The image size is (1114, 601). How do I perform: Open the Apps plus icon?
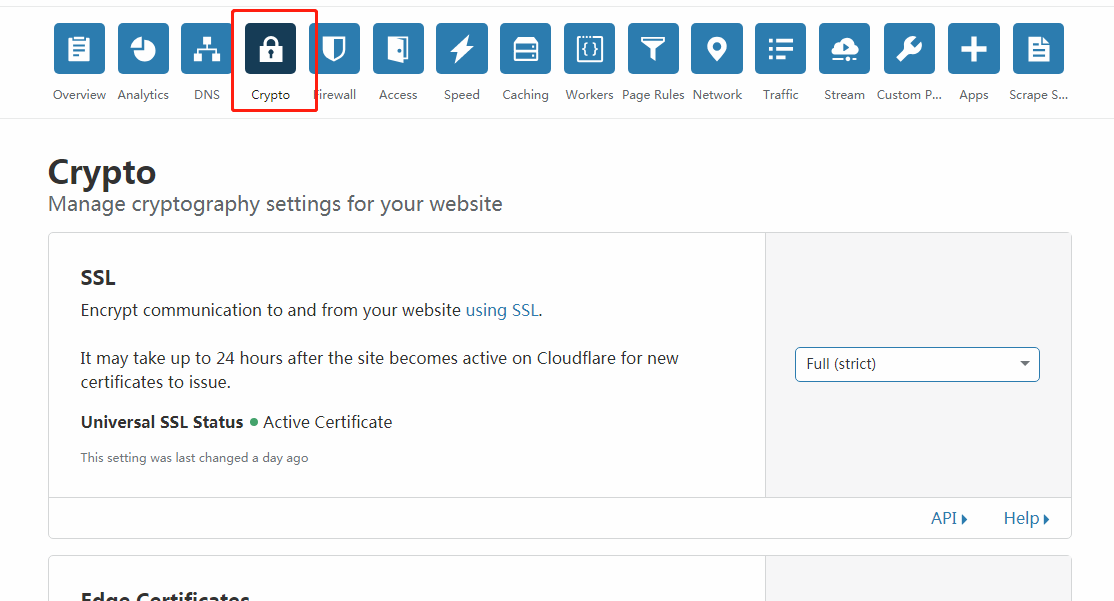[973, 49]
